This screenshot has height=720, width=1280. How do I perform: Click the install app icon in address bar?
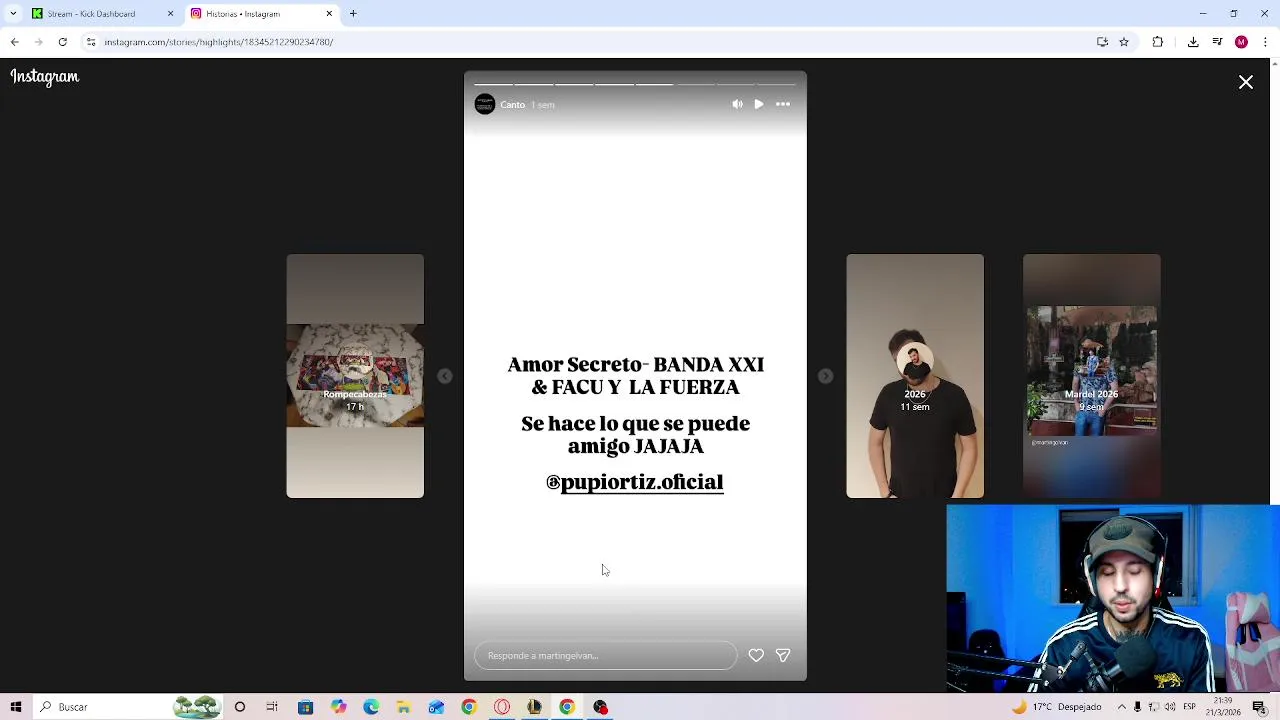1102,42
